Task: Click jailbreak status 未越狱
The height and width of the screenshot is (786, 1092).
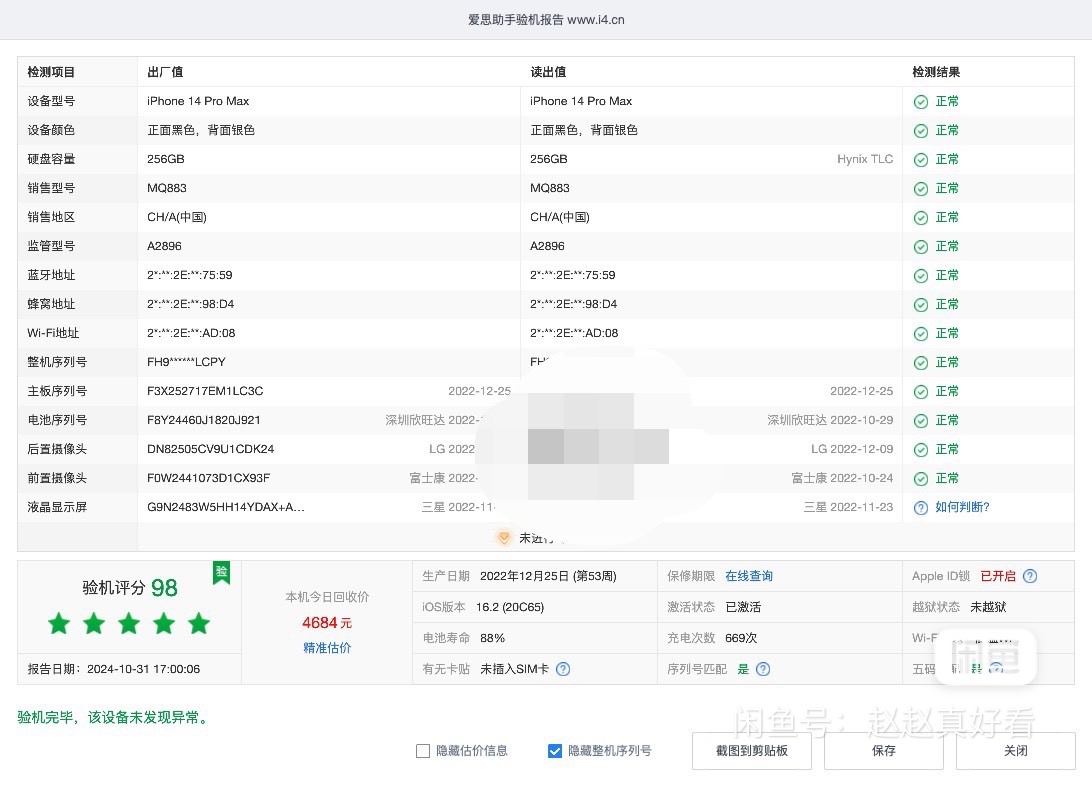Action: point(988,607)
